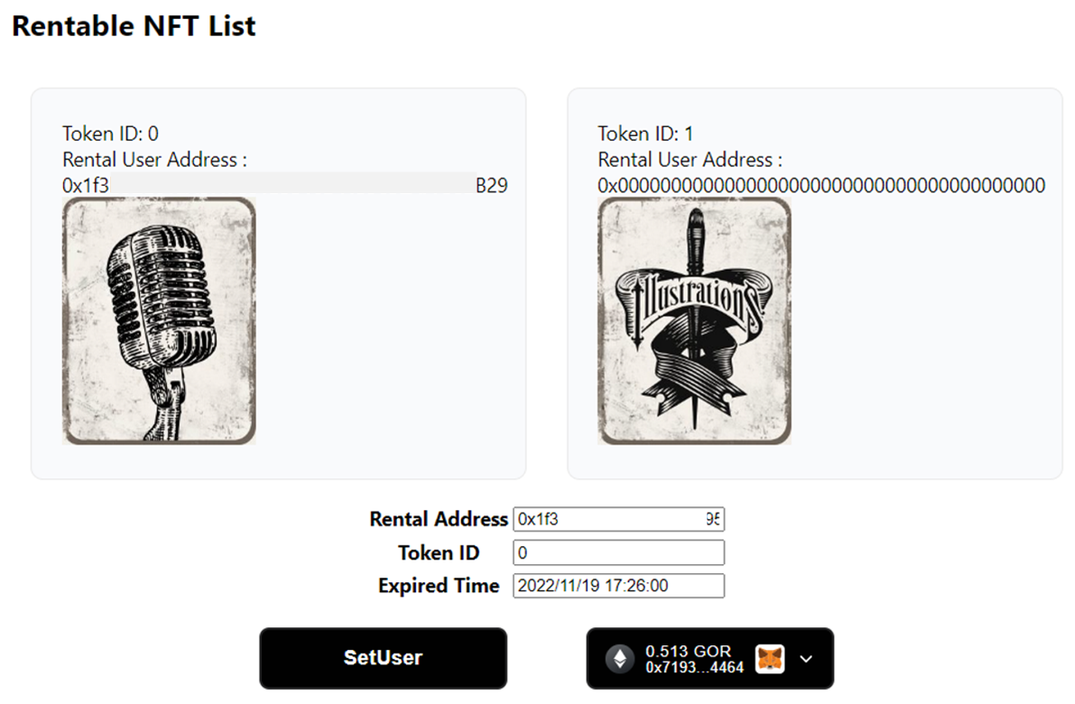Screen dimensions: 1075x704
Task: Click the Rentable NFT List heading
Action: click(x=134, y=26)
